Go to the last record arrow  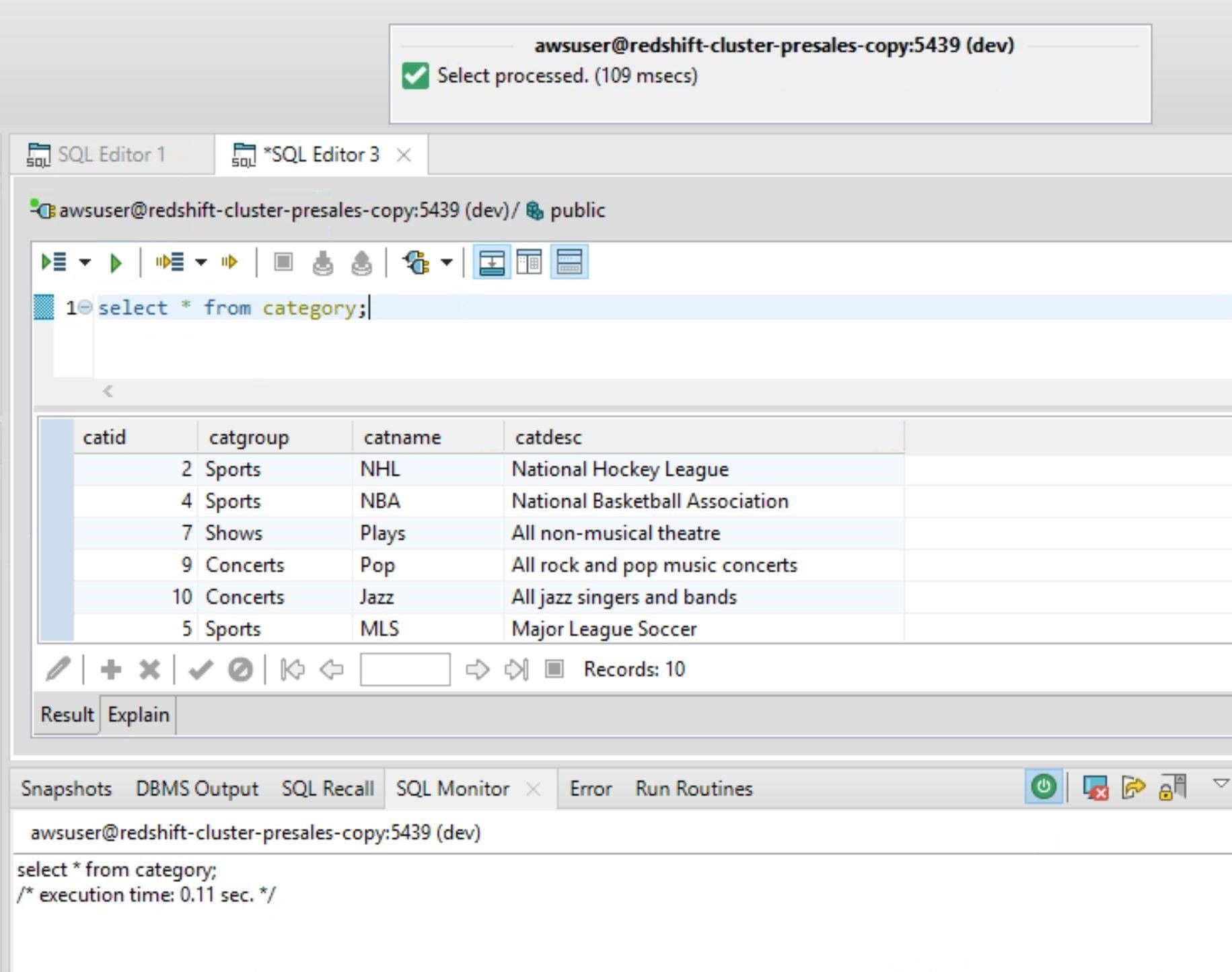pos(516,669)
